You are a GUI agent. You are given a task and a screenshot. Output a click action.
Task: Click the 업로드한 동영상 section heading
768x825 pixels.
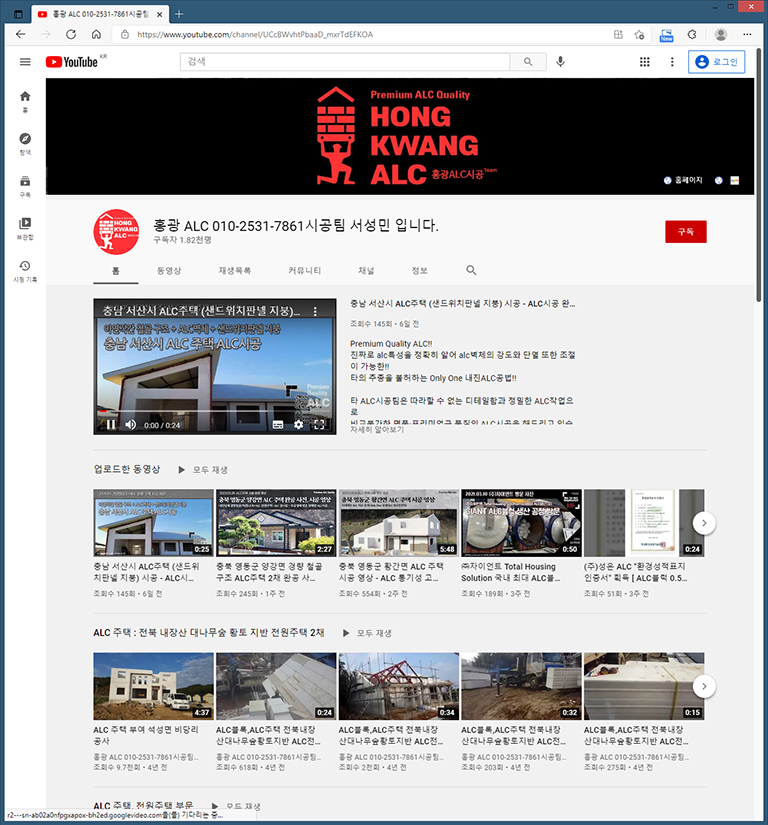[127, 469]
